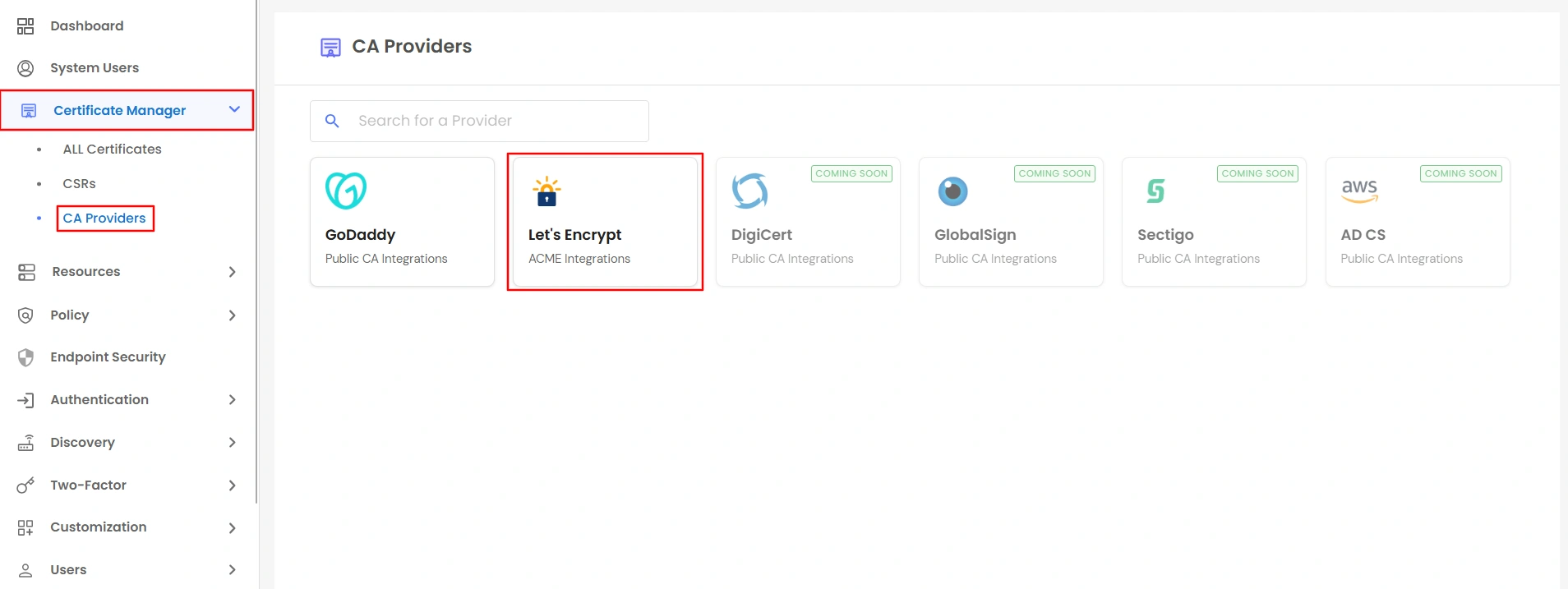The image size is (1568, 589).
Task: Click the CA Providers header icon
Action: tap(330, 48)
